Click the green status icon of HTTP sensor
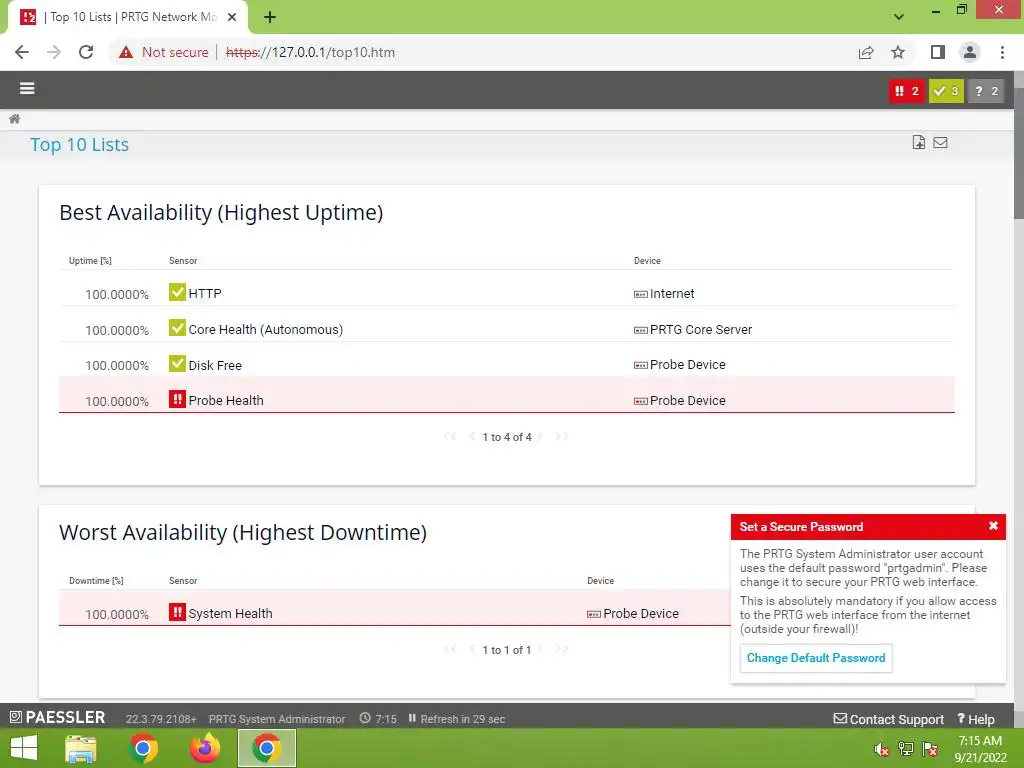 click(177, 292)
